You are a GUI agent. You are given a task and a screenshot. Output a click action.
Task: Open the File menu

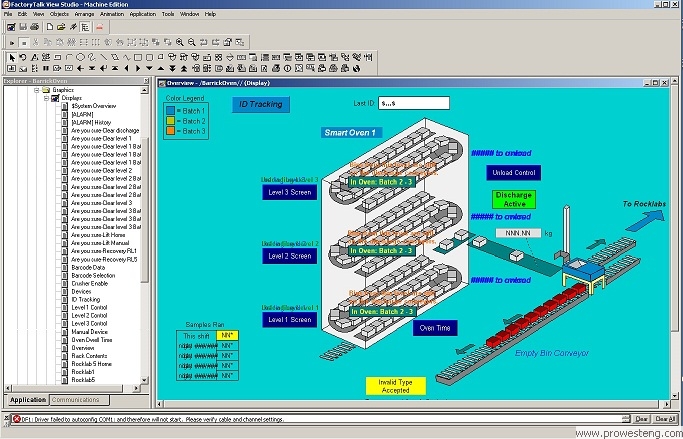(8, 14)
